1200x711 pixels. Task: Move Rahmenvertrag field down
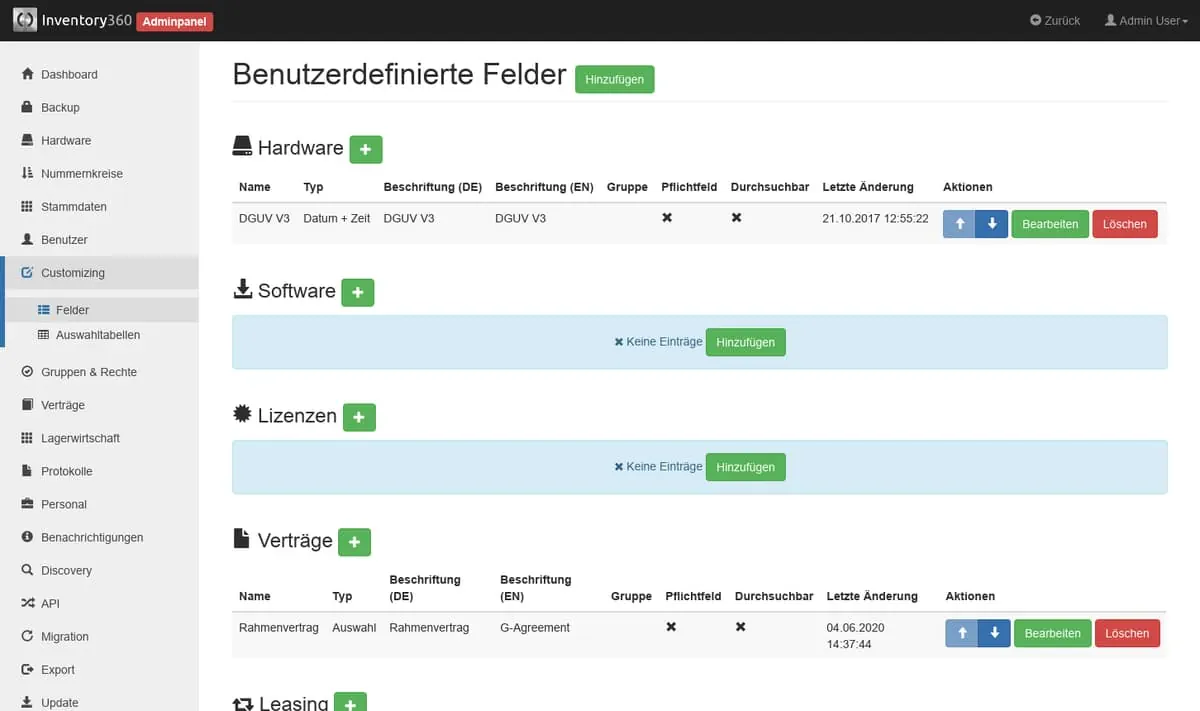pyautogui.click(x=994, y=633)
